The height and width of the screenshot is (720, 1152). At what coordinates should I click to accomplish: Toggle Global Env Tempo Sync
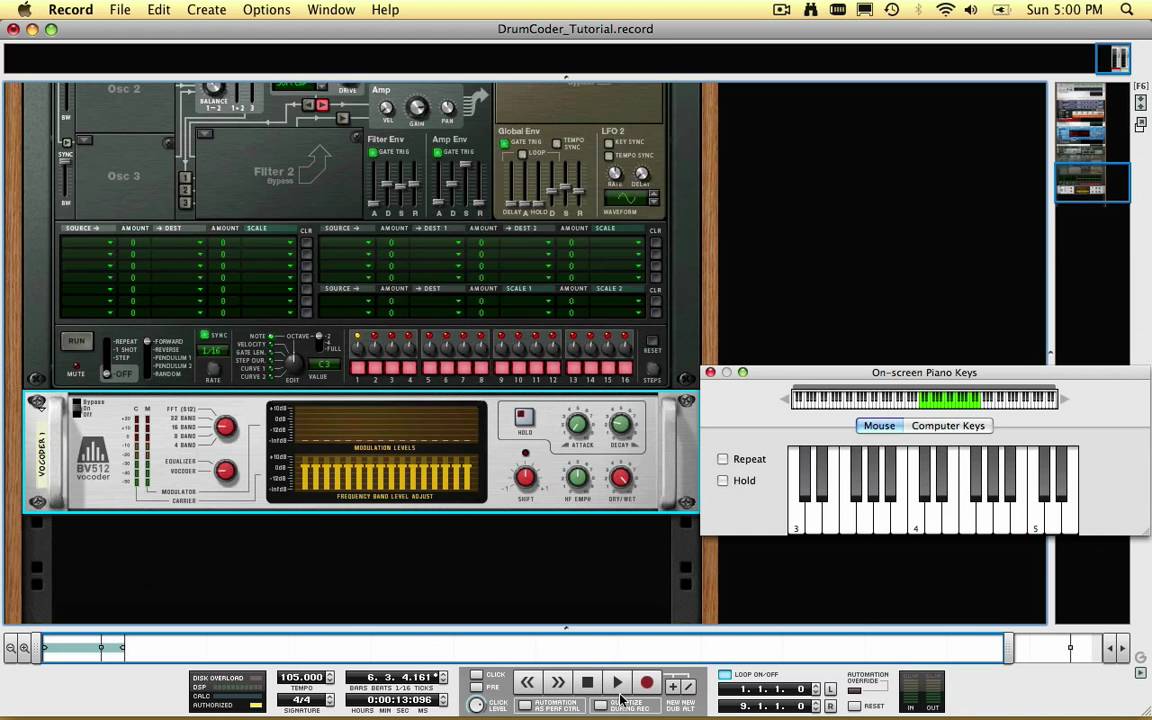click(x=556, y=143)
